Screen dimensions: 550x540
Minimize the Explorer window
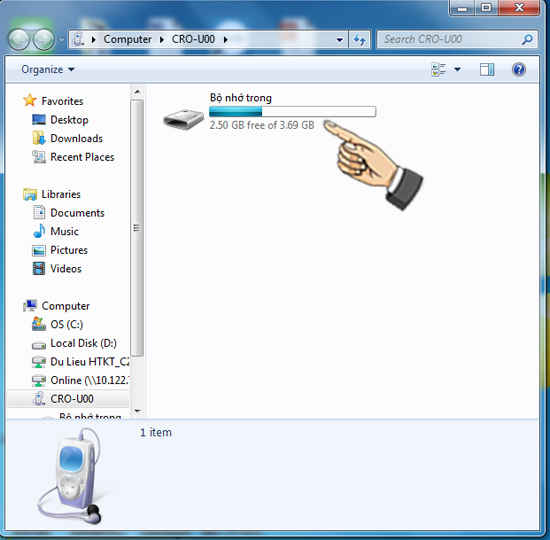462,8
